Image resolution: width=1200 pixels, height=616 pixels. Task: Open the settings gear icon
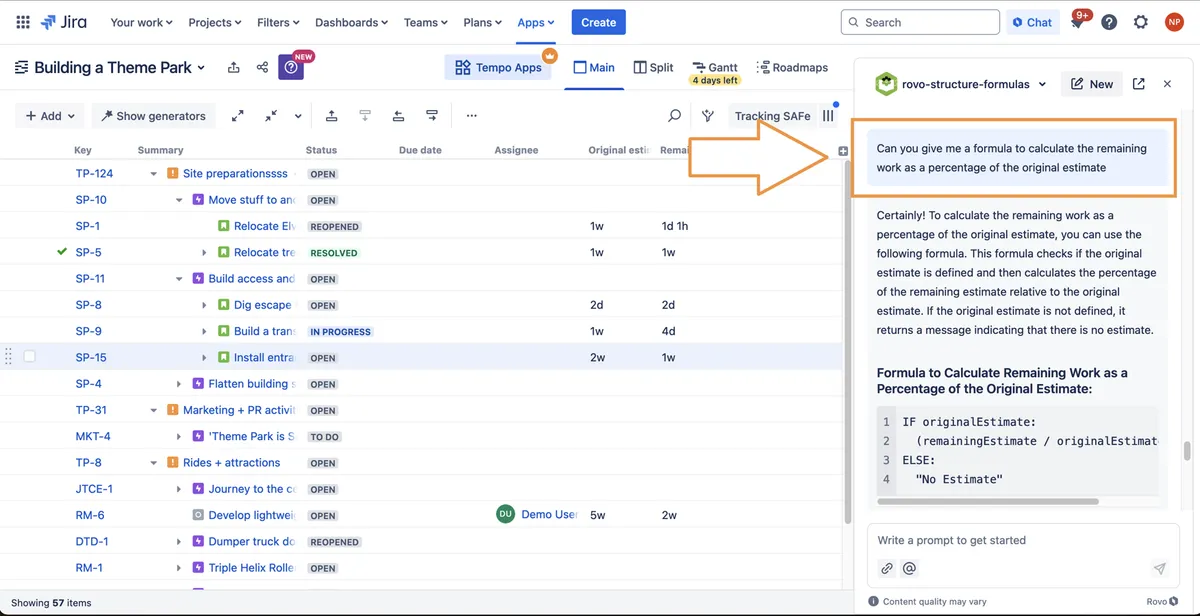(x=1141, y=22)
